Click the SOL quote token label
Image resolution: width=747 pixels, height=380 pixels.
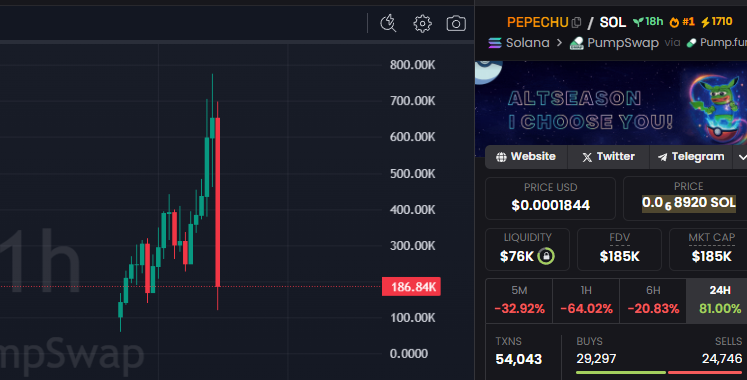[612, 22]
